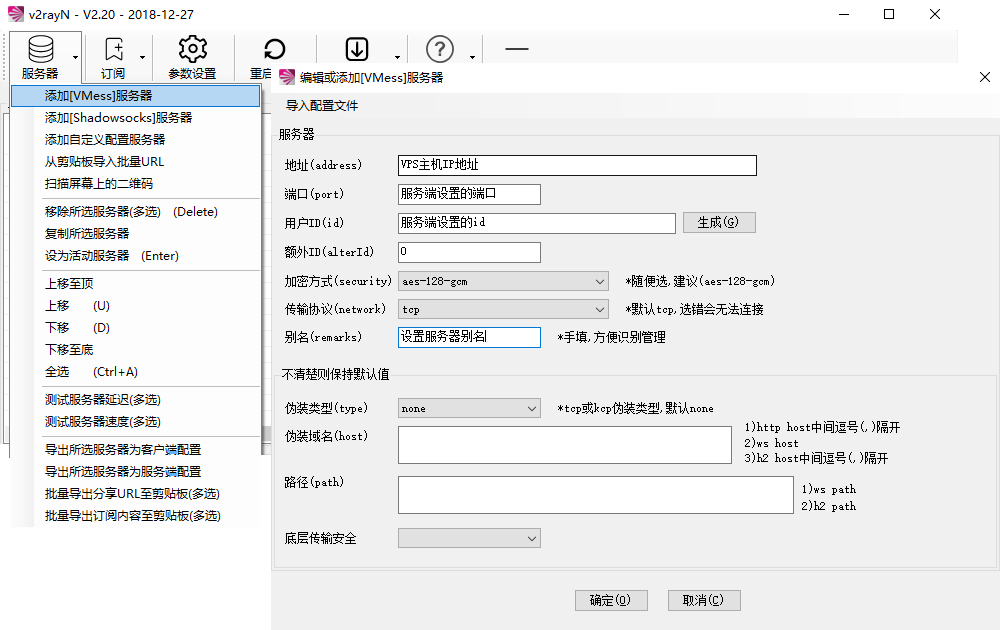Click the 别名(remarks) input field
This screenshot has width=1000, height=630.
point(469,337)
